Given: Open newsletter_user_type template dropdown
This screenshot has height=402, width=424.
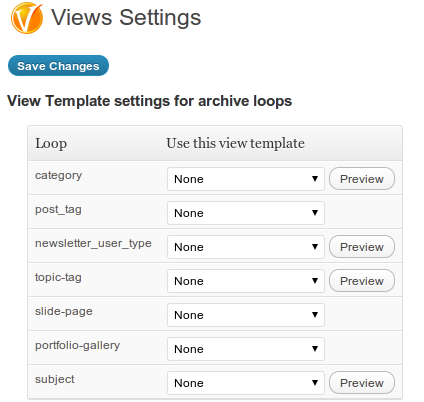Looking at the screenshot, I should tap(246, 247).
